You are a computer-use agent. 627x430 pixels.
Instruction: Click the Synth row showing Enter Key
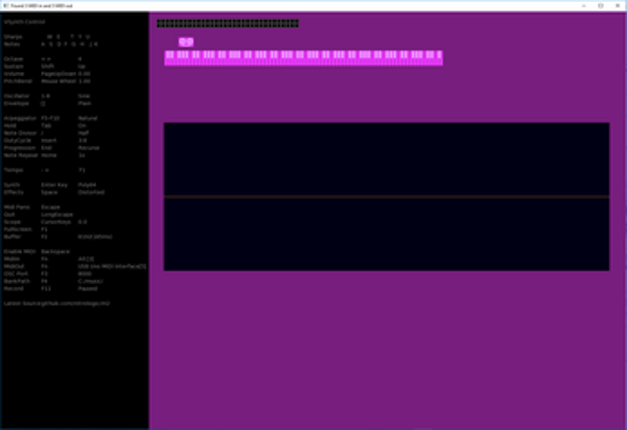point(48,184)
